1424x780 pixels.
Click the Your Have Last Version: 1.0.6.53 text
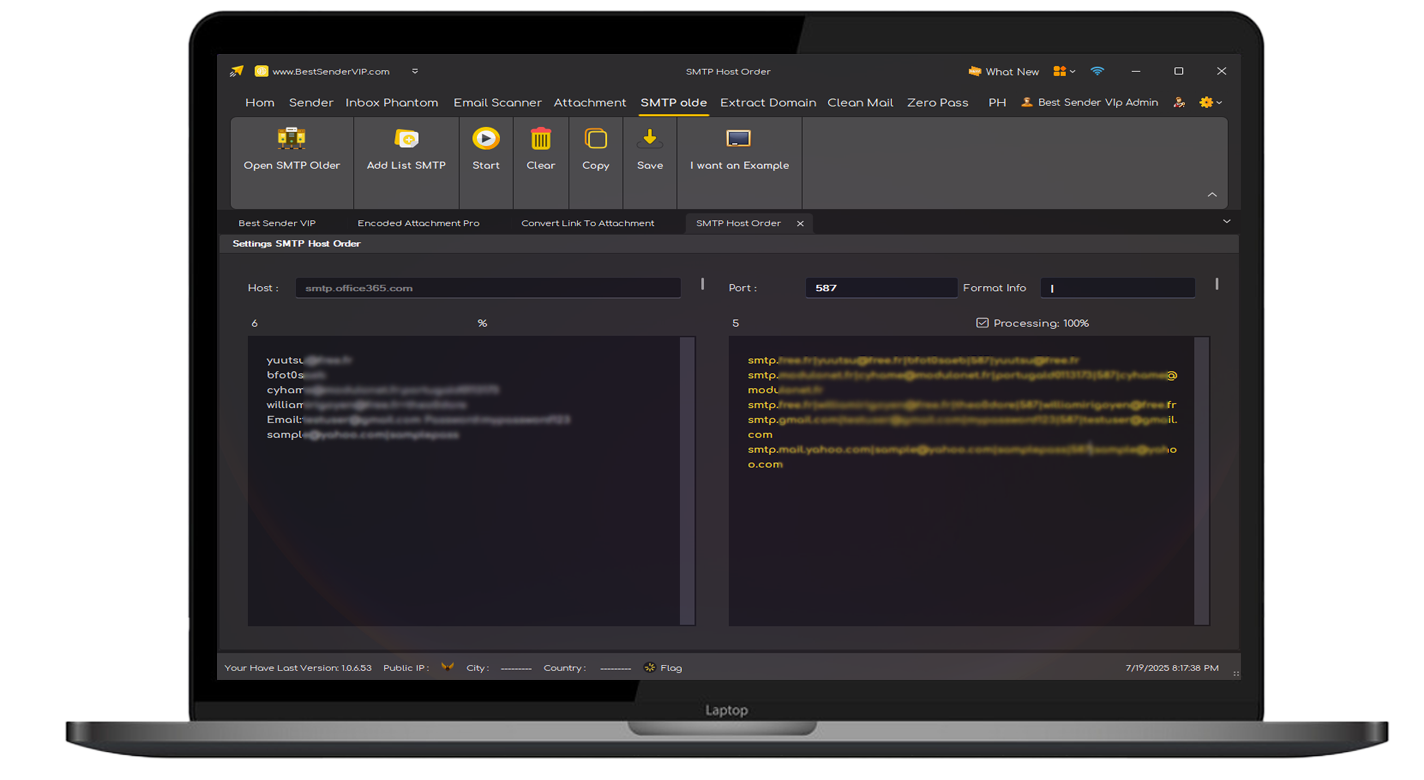click(298, 668)
